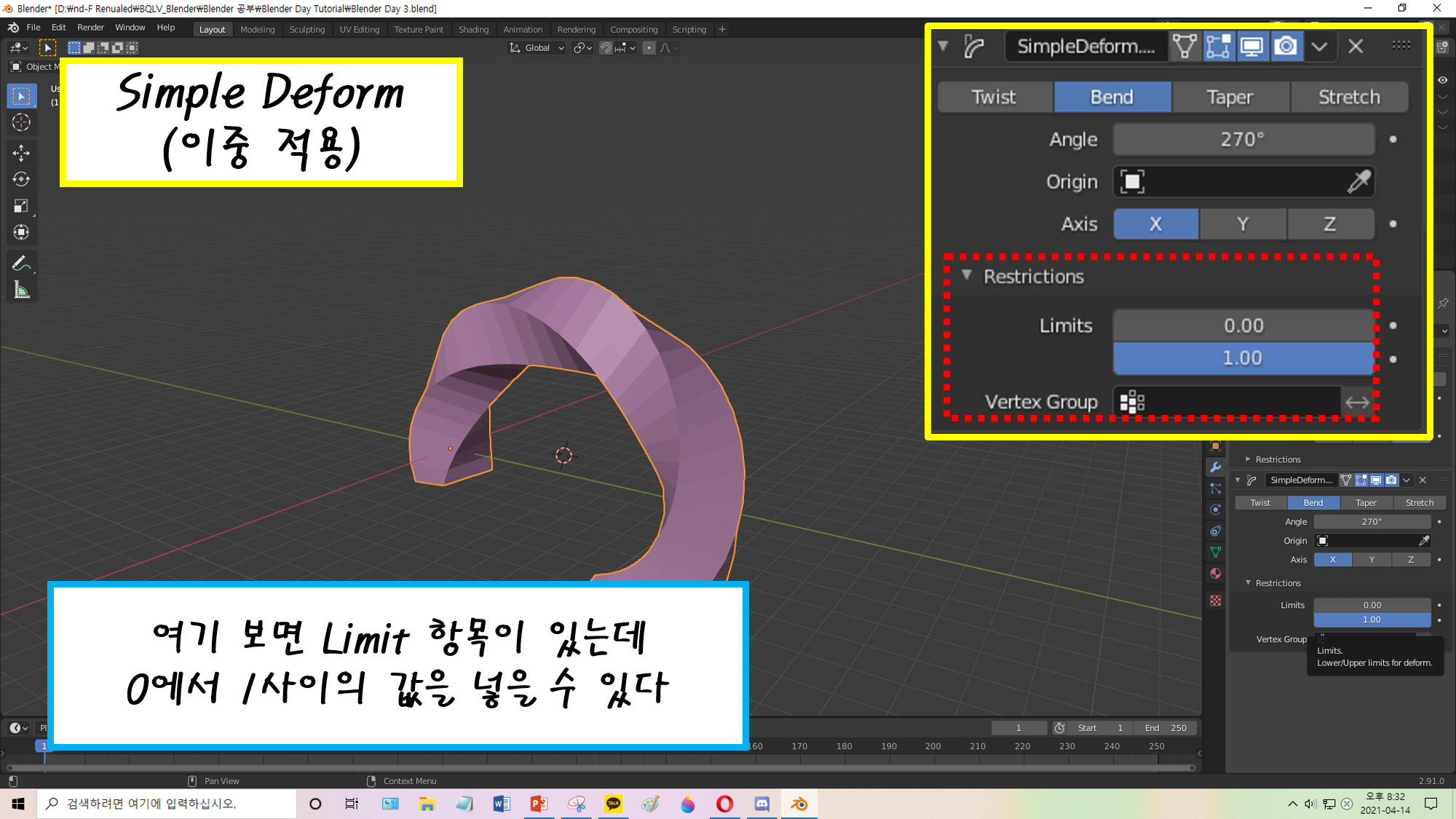1456x819 pixels.
Task: Toggle the snapping magnet in viewport header
Action: 605,48
